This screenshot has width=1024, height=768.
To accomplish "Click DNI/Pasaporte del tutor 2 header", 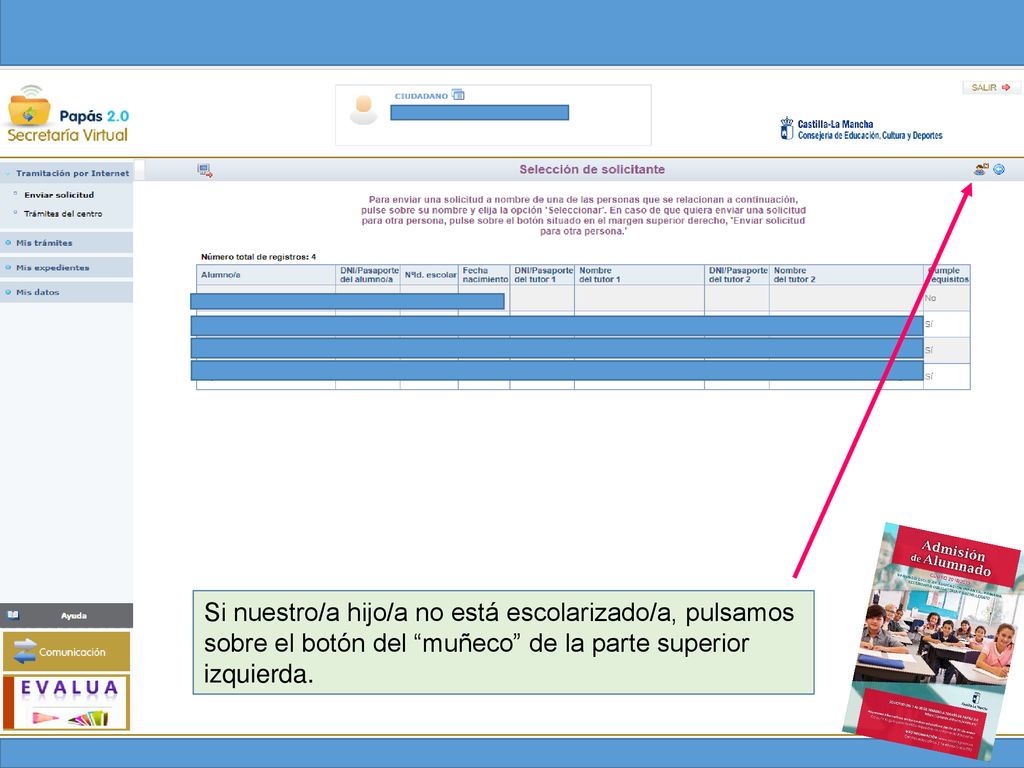I will pyautogui.click(x=738, y=274).
